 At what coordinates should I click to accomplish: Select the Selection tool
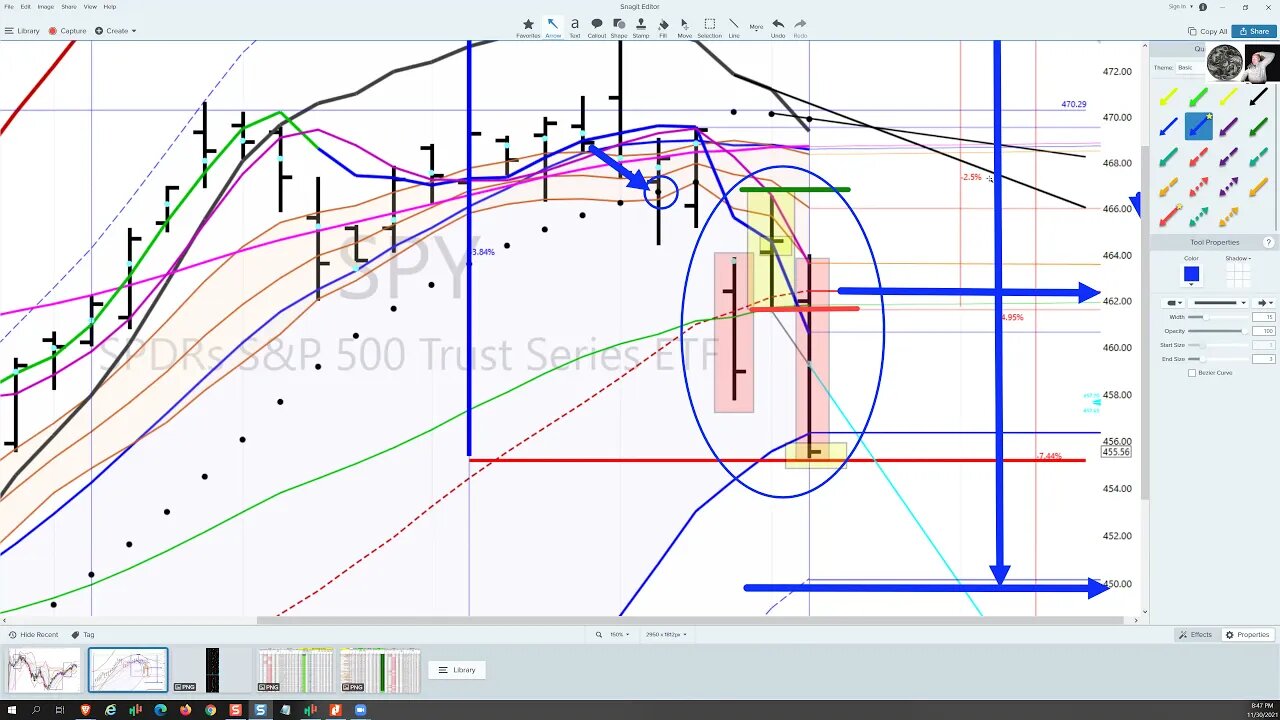click(x=710, y=27)
